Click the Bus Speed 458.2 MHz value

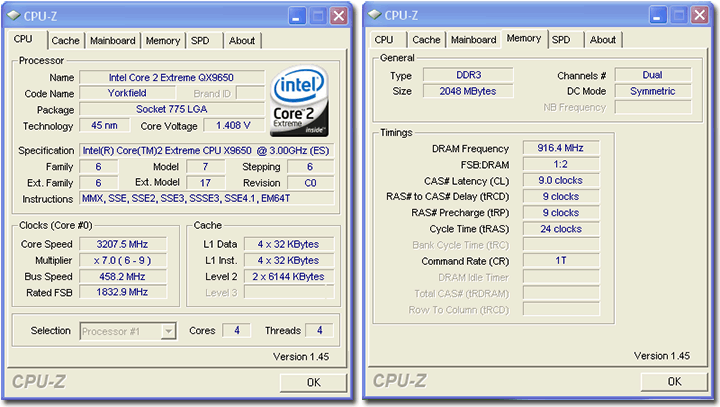point(123,277)
